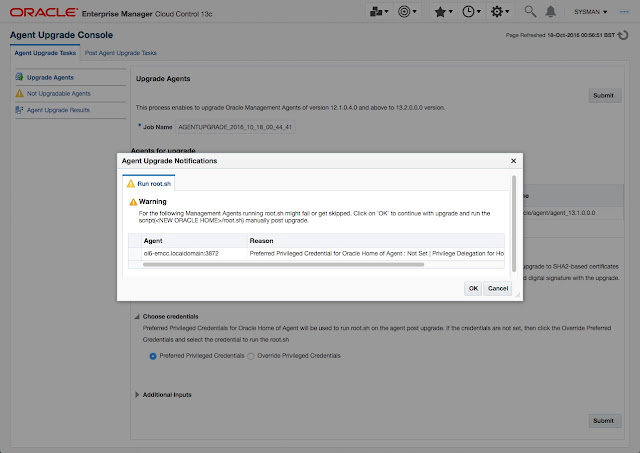Image resolution: width=640 pixels, height=453 pixels.
Task: Switch to Post Agent Upgrade Tasks tab
Action: (120, 53)
